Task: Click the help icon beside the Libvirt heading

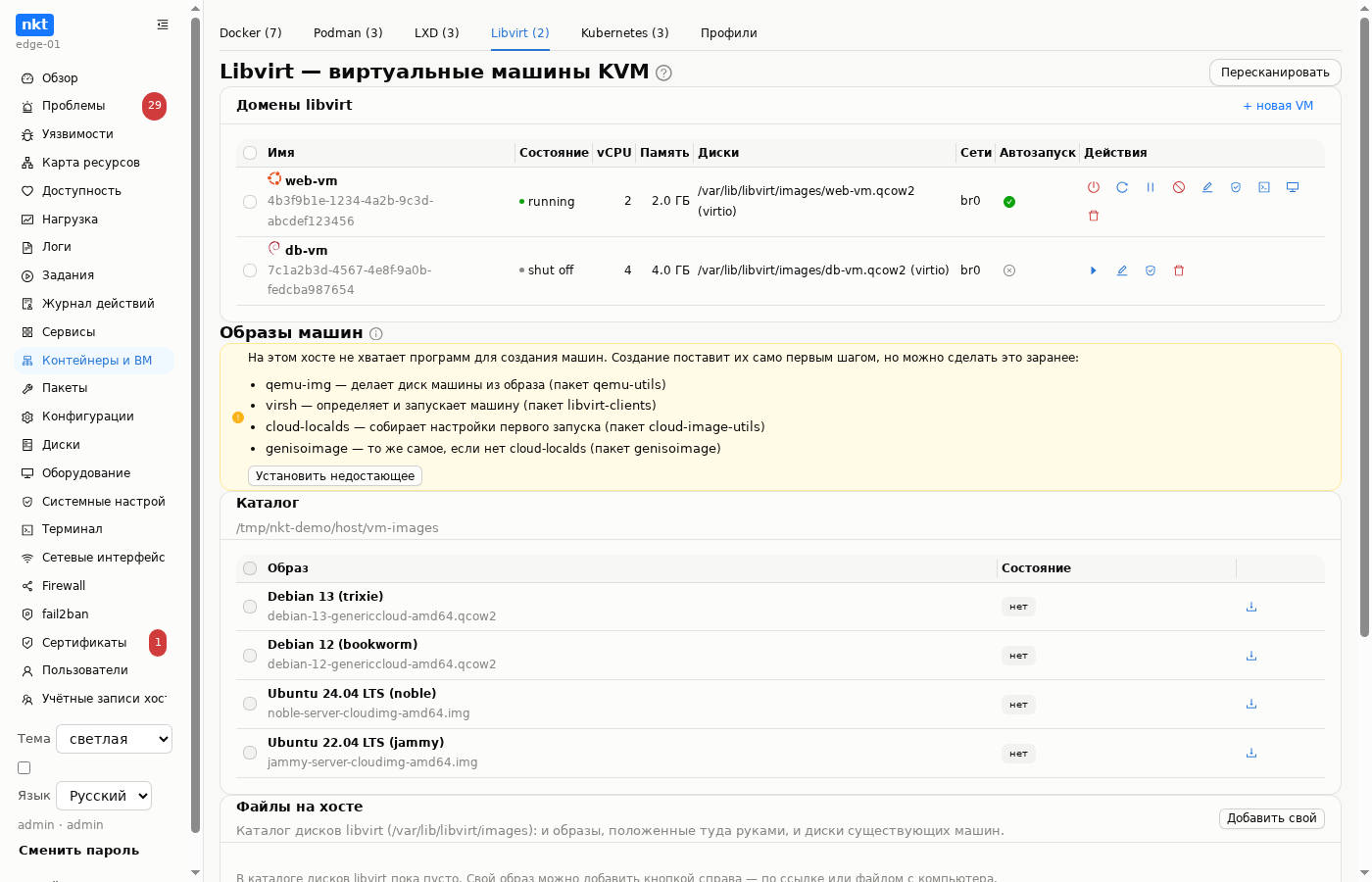Action: pos(663,73)
